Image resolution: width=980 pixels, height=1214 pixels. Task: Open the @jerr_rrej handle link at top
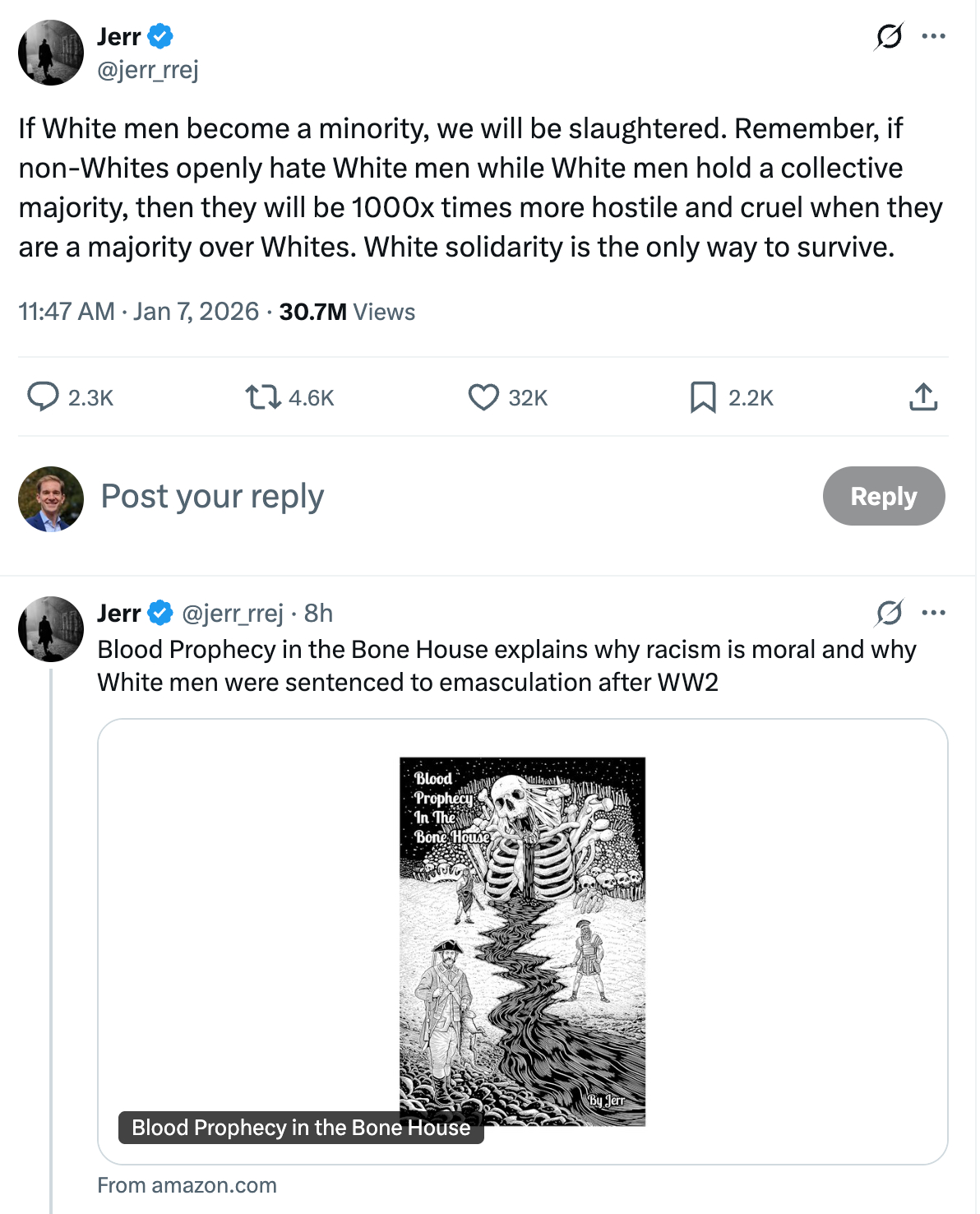click(x=148, y=71)
